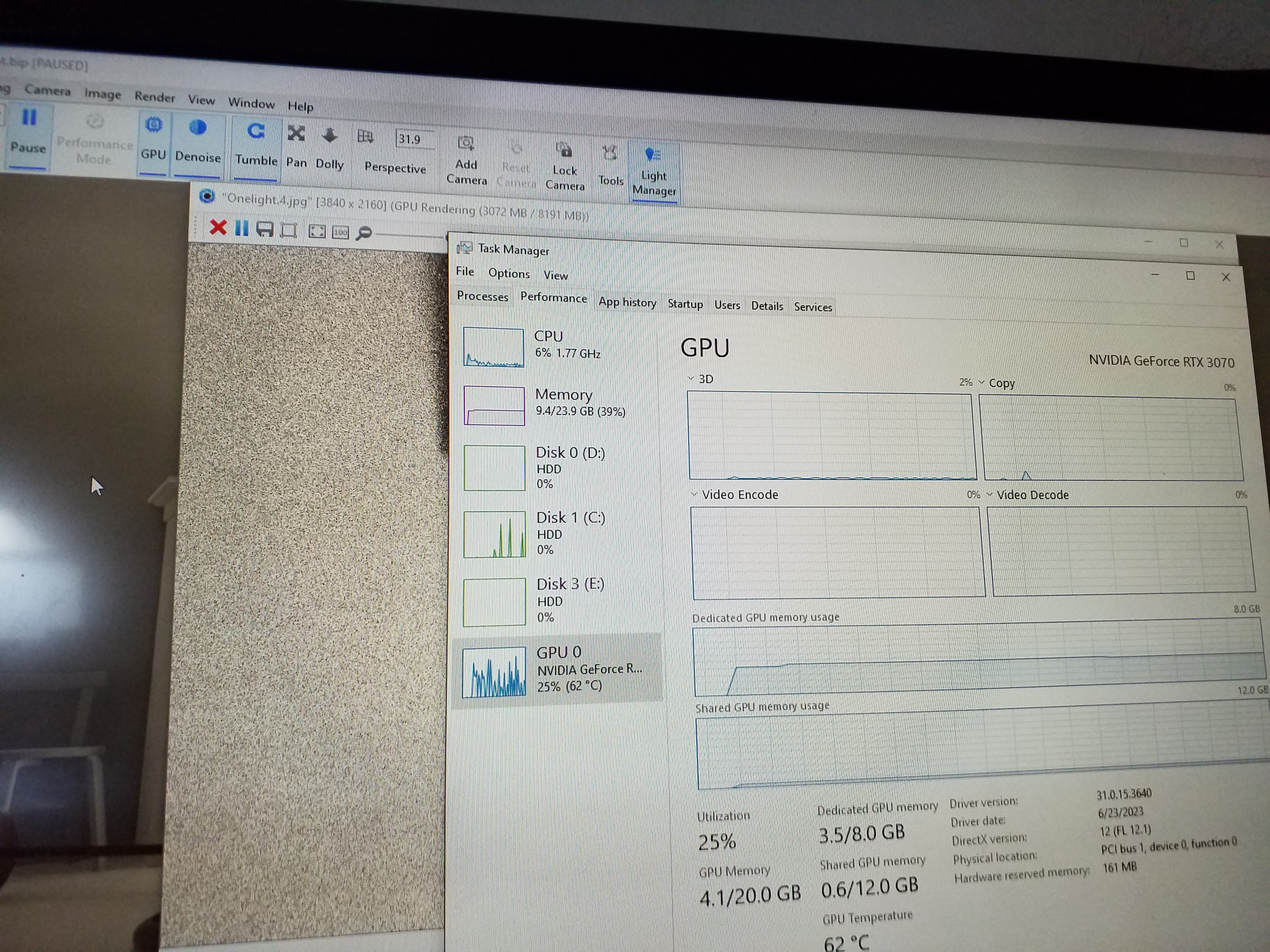Open the Render menu
This screenshot has width=1270, height=952.
(x=154, y=97)
